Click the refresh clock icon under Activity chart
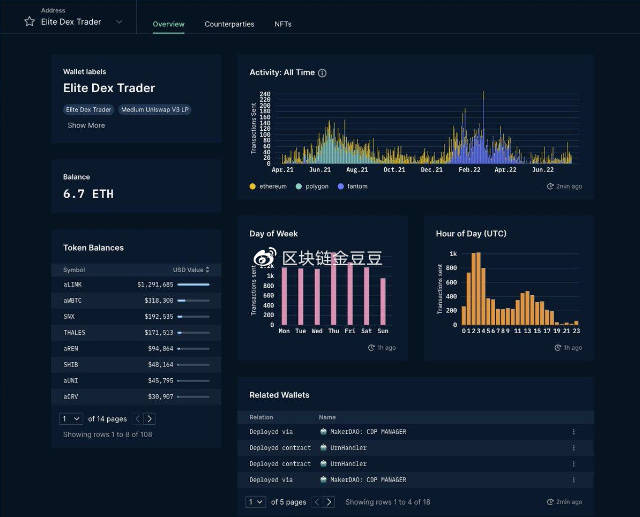This screenshot has width=640, height=517. (x=550, y=186)
